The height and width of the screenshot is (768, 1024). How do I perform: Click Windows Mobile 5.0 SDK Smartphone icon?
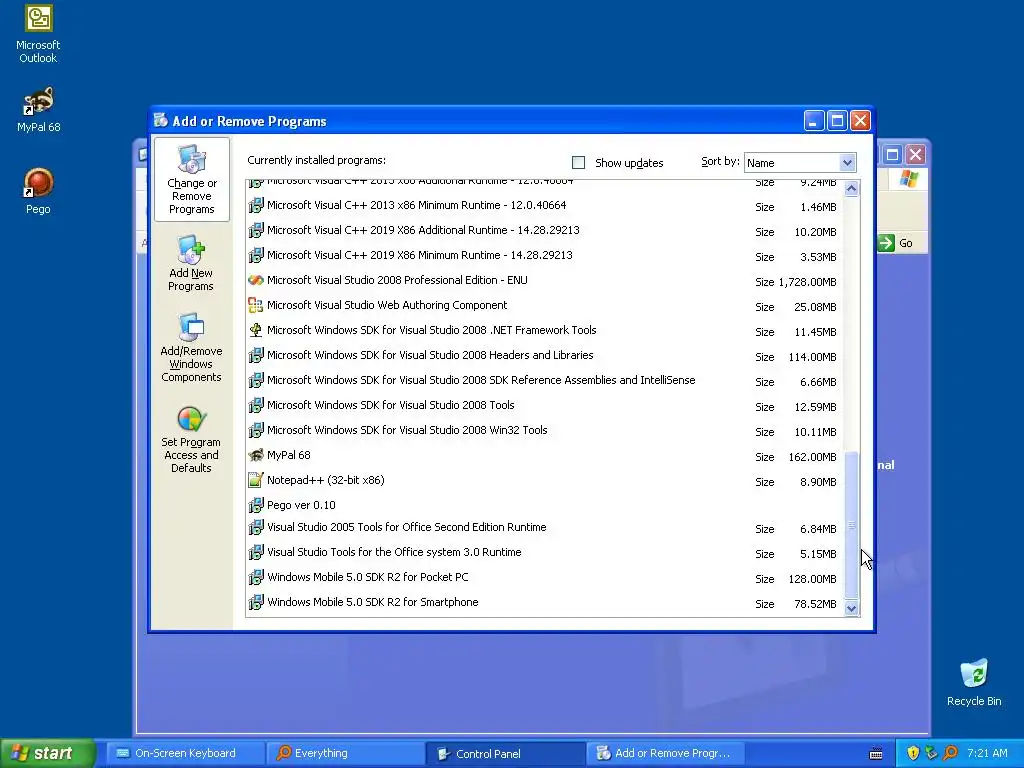click(x=256, y=602)
